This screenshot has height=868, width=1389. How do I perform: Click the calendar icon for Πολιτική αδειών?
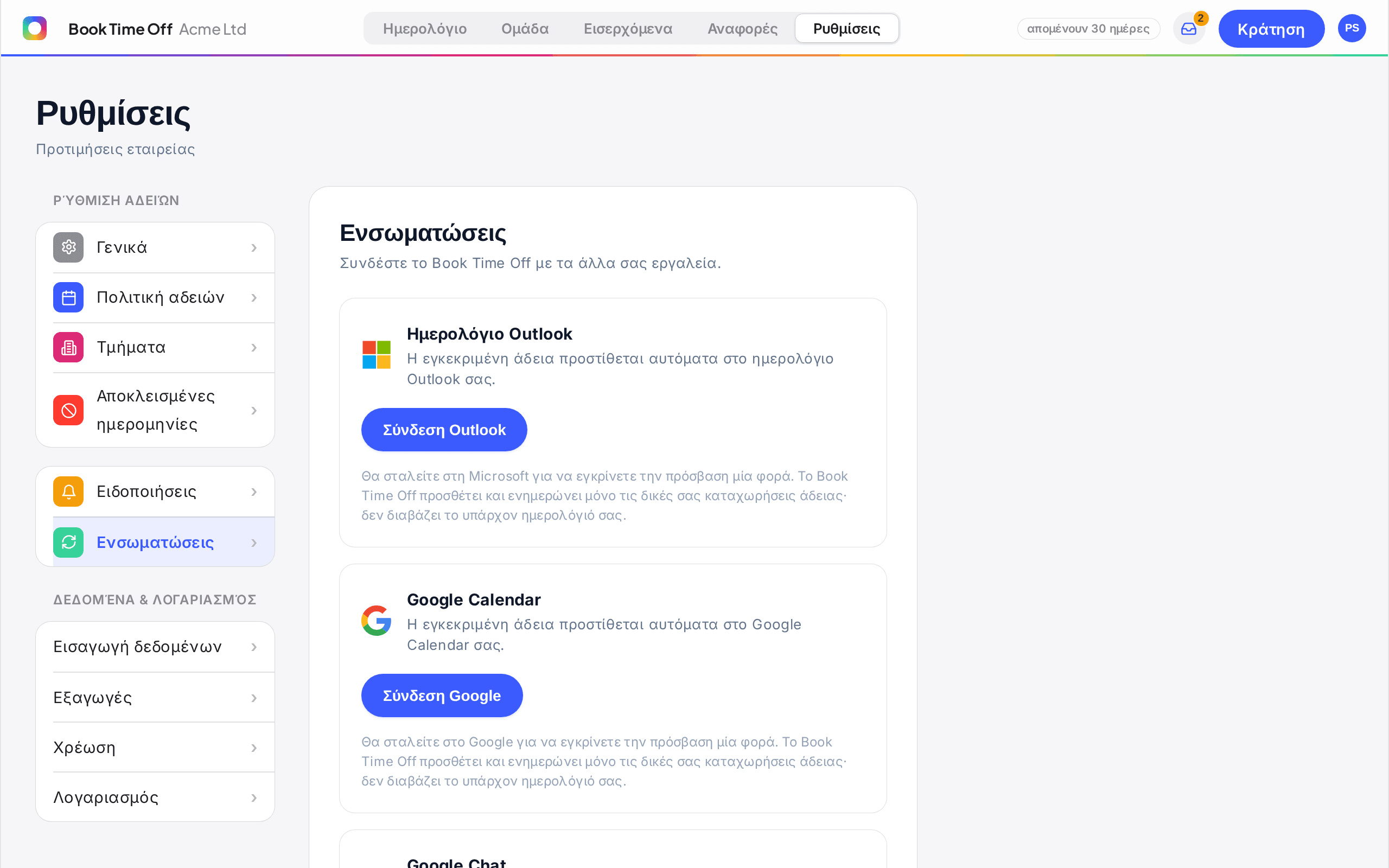(68, 297)
